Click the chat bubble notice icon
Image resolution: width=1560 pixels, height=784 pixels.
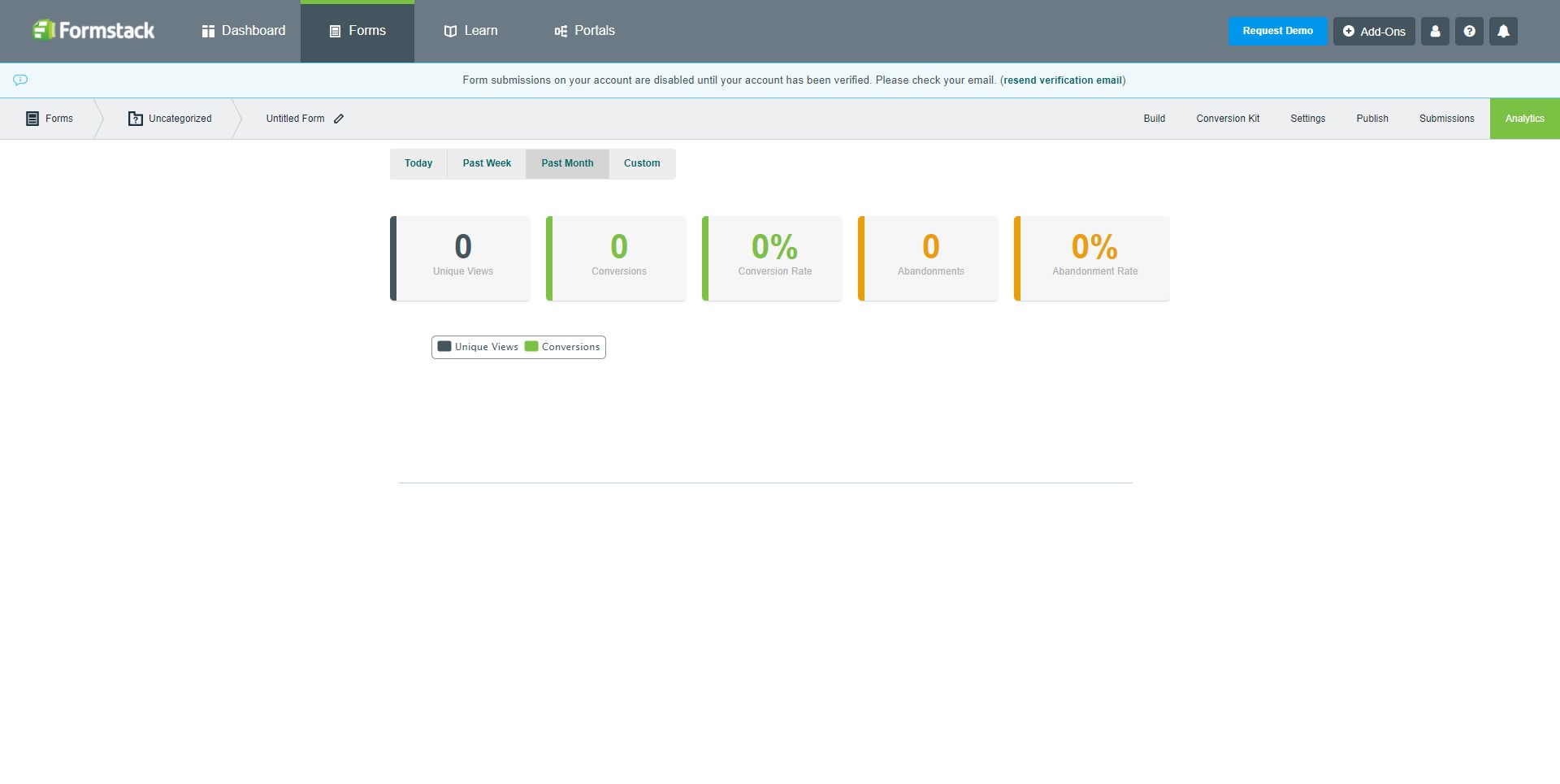(20, 80)
